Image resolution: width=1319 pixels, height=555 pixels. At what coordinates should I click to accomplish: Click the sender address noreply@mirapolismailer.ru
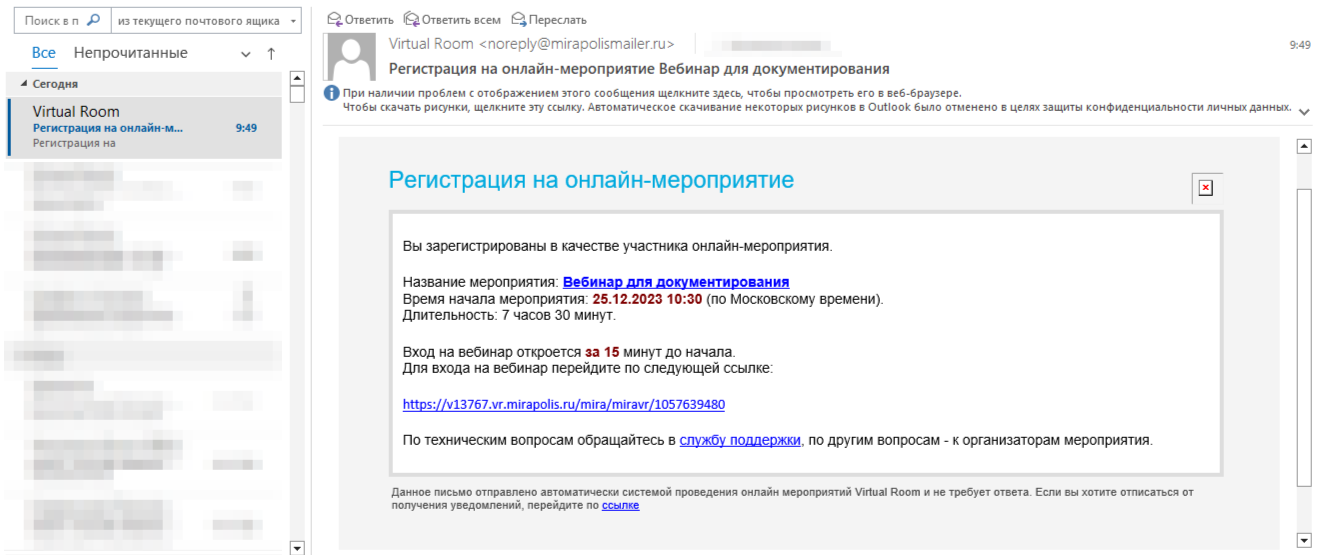tap(577, 44)
